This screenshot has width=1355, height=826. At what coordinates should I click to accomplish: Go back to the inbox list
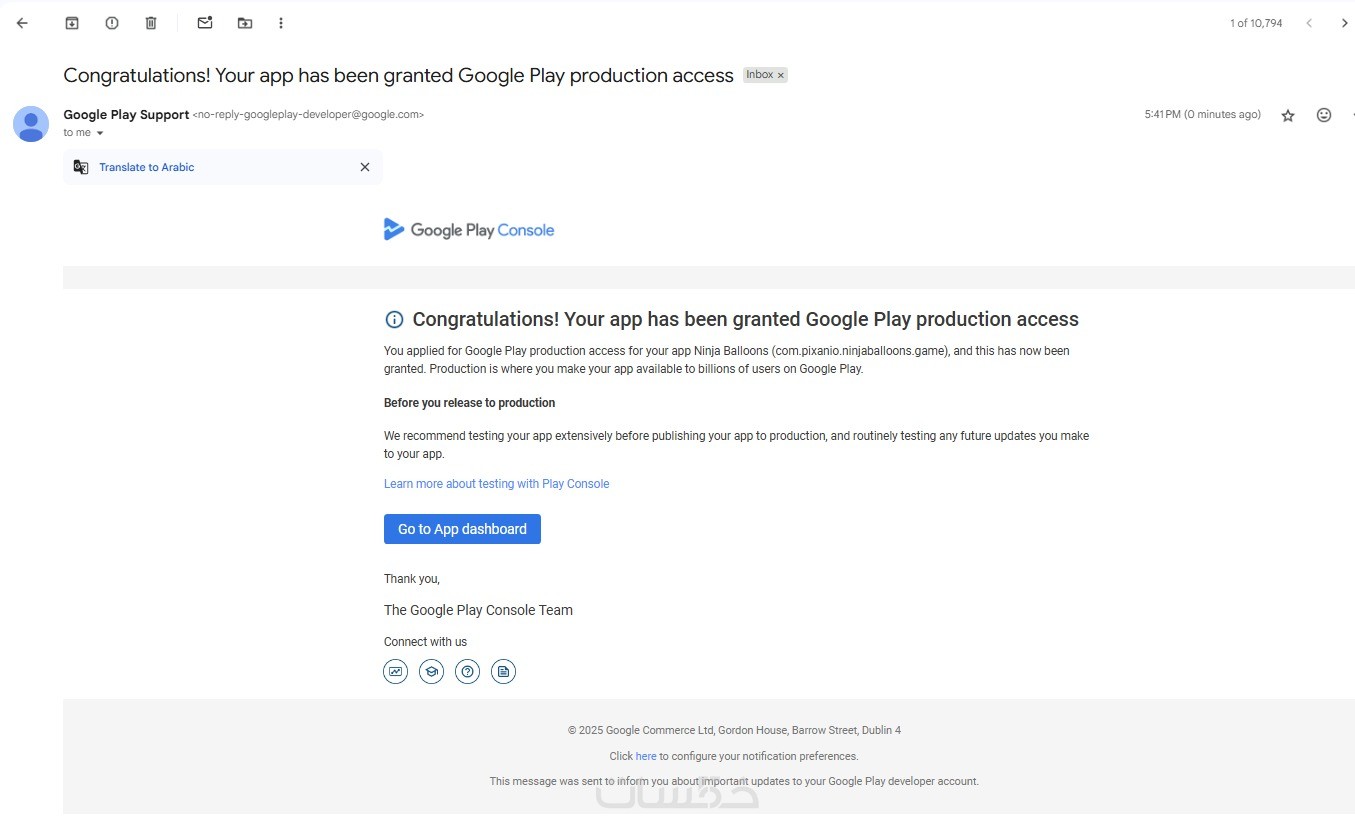pos(22,23)
